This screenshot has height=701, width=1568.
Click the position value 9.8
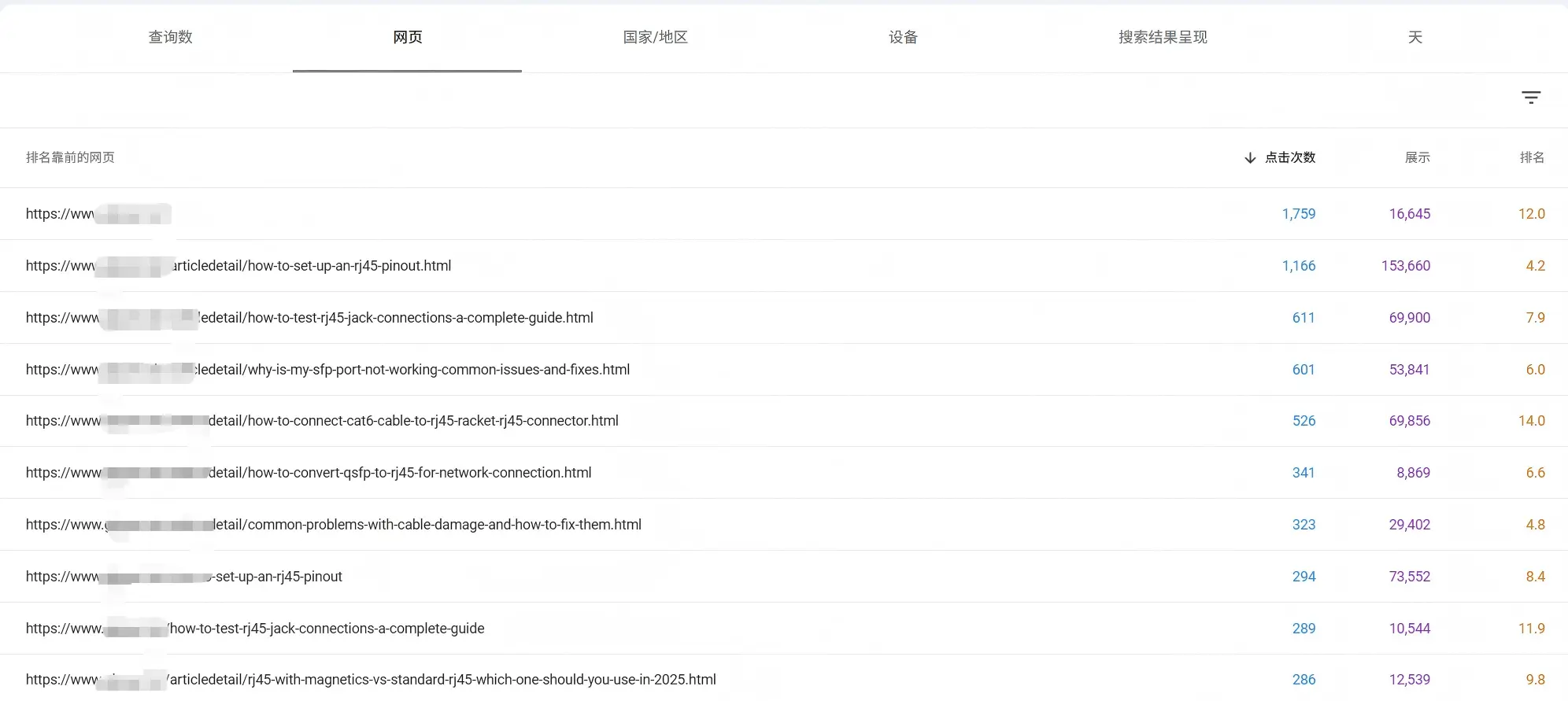(1536, 680)
